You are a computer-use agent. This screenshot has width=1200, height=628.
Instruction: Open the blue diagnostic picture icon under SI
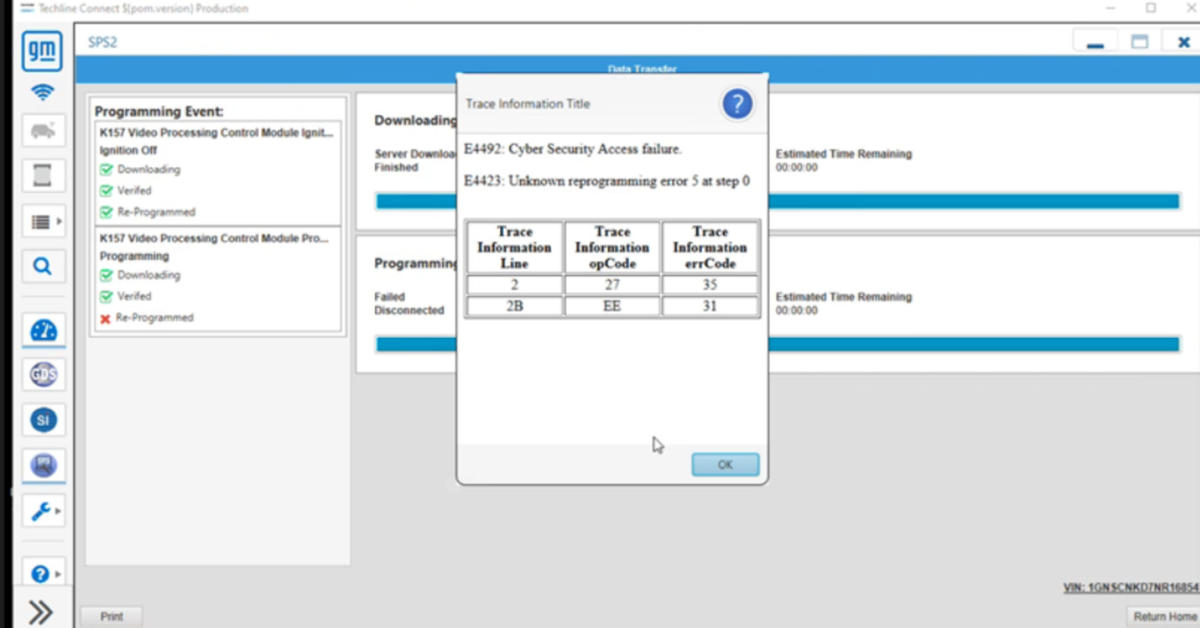(x=43, y=465)
